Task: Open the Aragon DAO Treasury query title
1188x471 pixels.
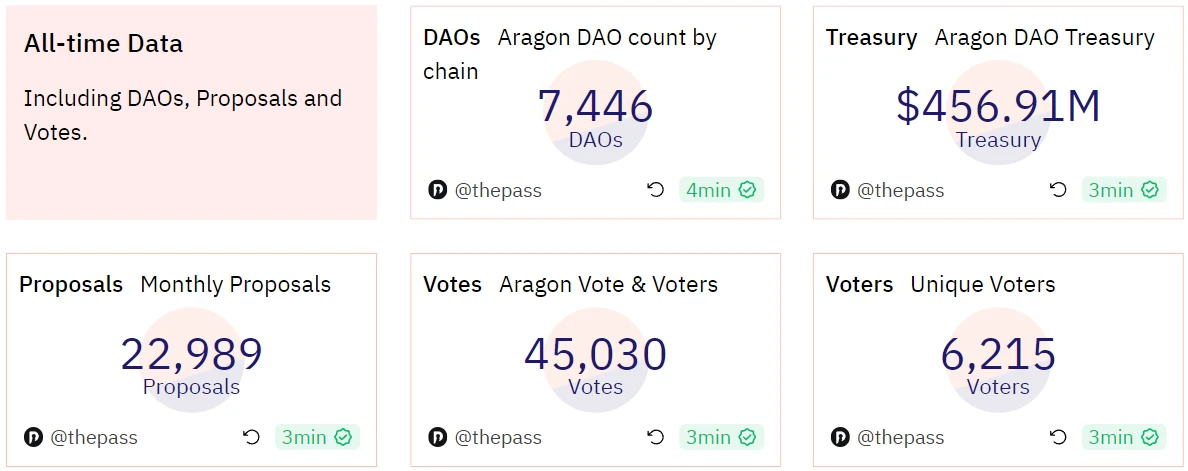Action: click(x=1044, y=38)
